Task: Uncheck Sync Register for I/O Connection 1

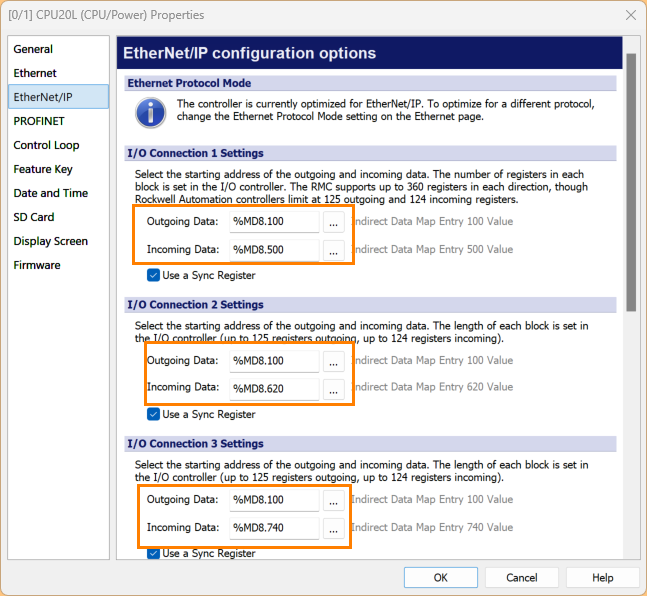Action: tap(153, 275)
